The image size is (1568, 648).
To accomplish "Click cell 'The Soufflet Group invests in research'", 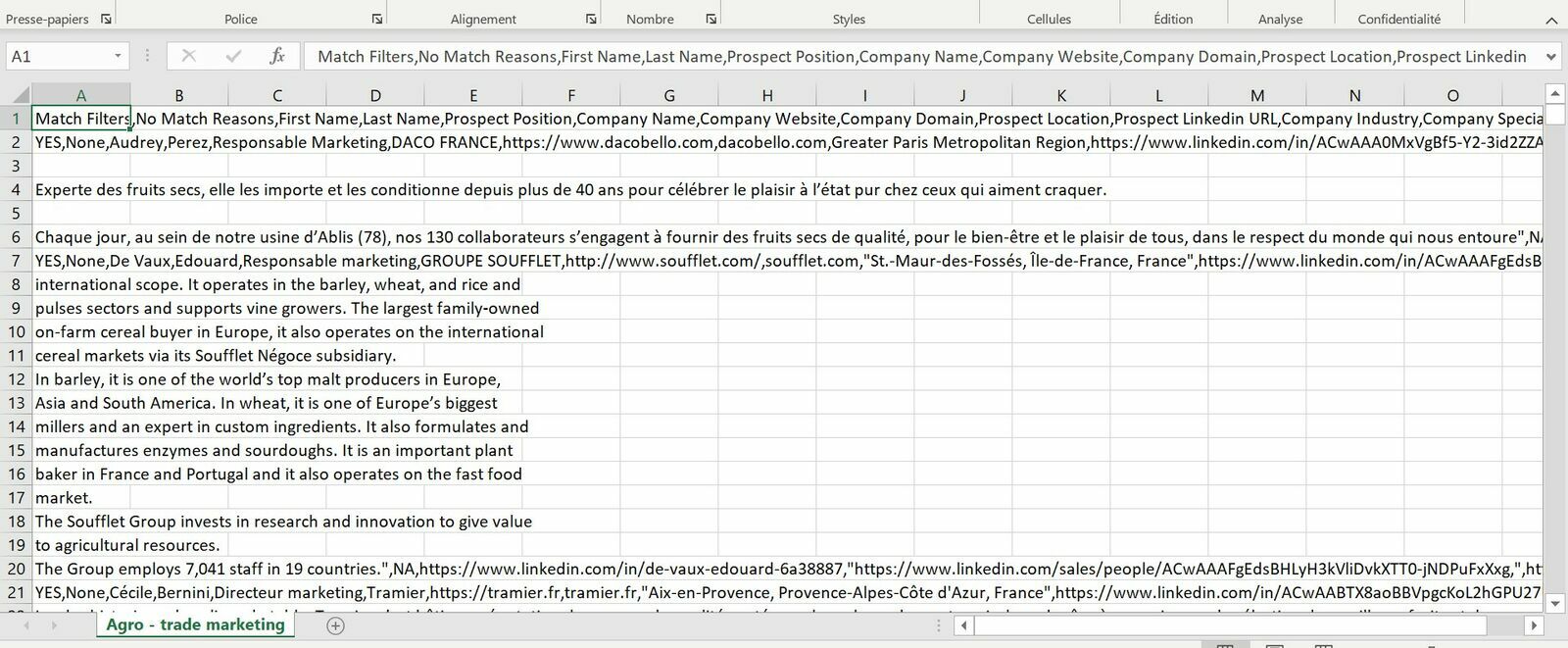I will pyautogui.click(x=81, y=522).
